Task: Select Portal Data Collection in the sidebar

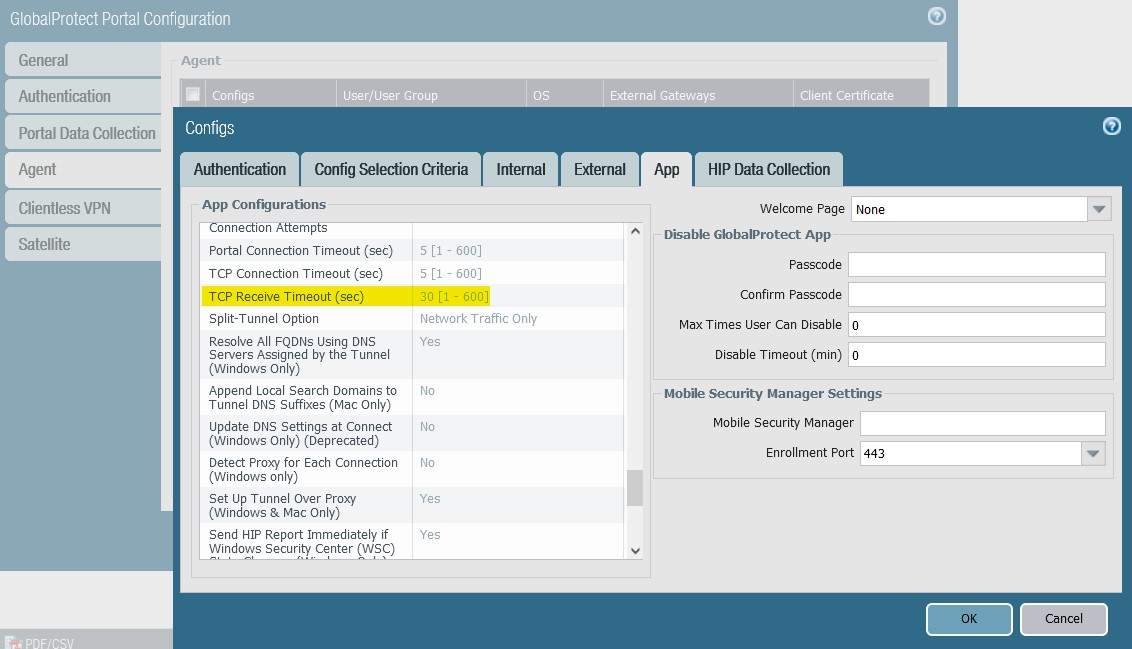Action: click(x=87, y=132)
